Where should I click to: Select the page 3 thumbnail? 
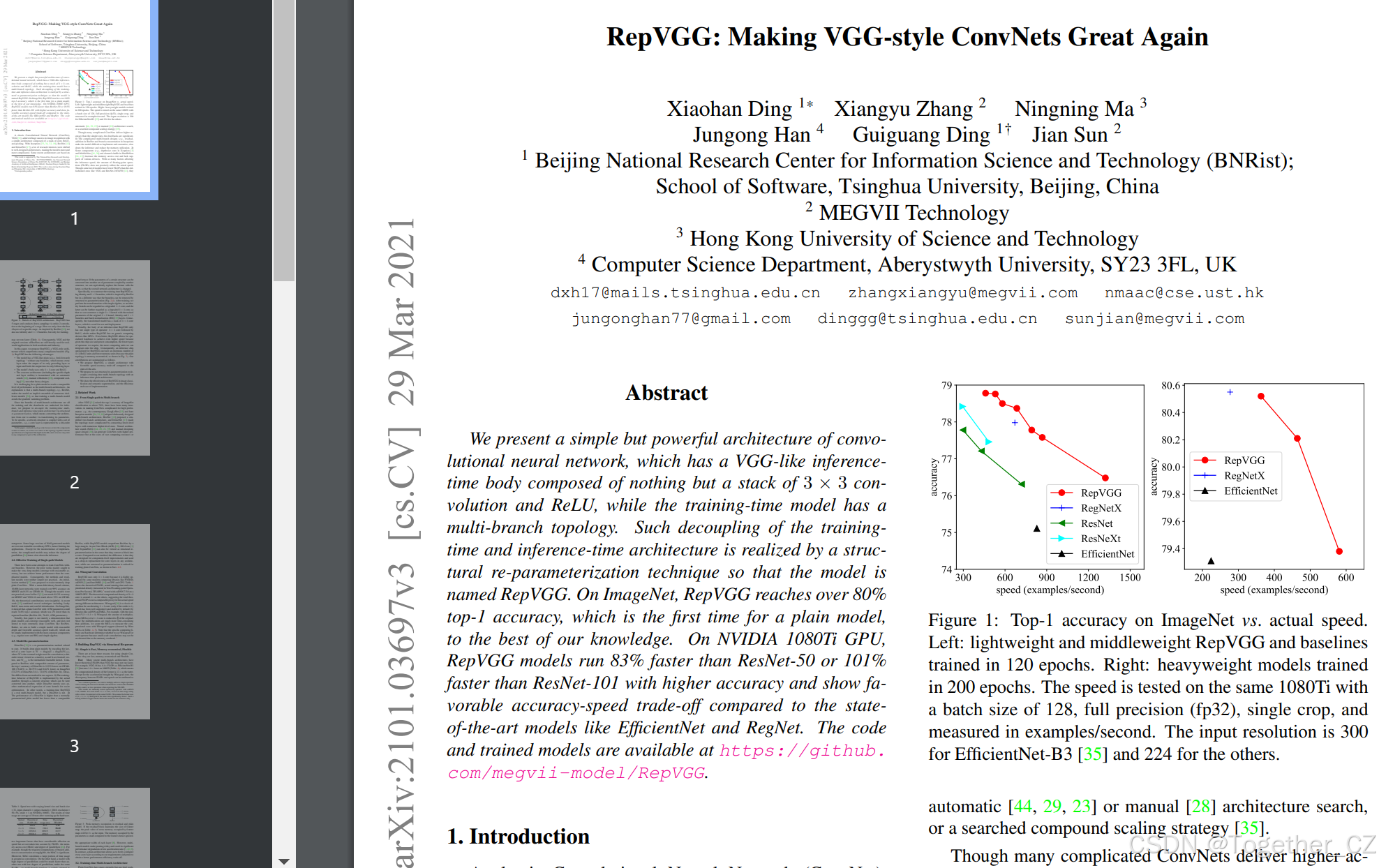pos(75,621)
